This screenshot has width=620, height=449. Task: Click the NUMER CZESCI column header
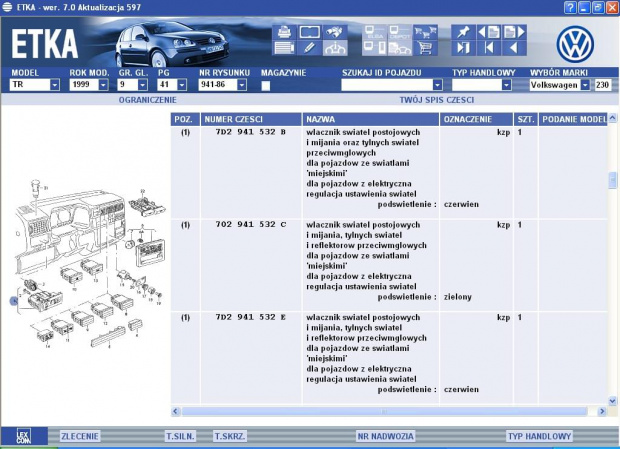251,119
